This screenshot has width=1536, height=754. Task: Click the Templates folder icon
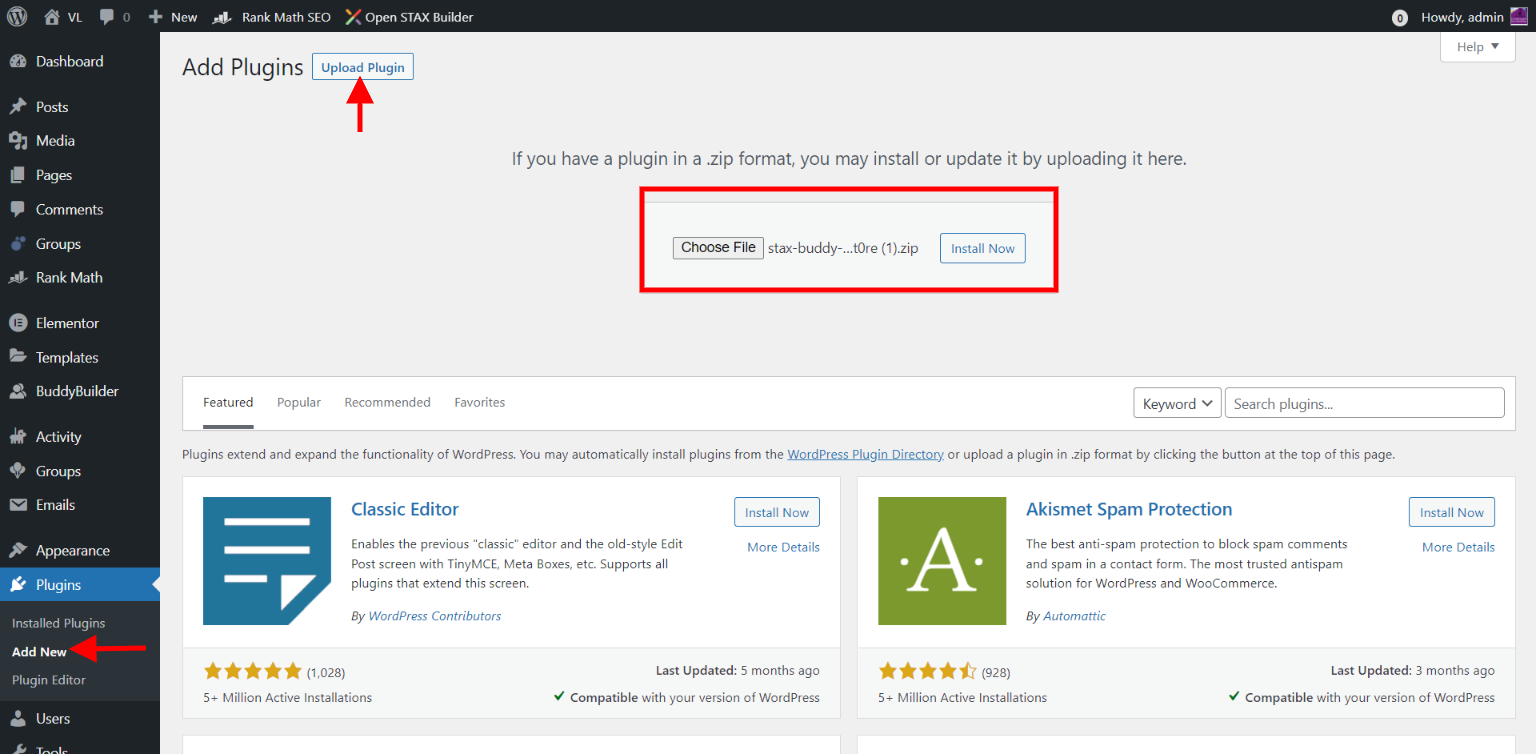pyautogui.click(x=18, y=357)
